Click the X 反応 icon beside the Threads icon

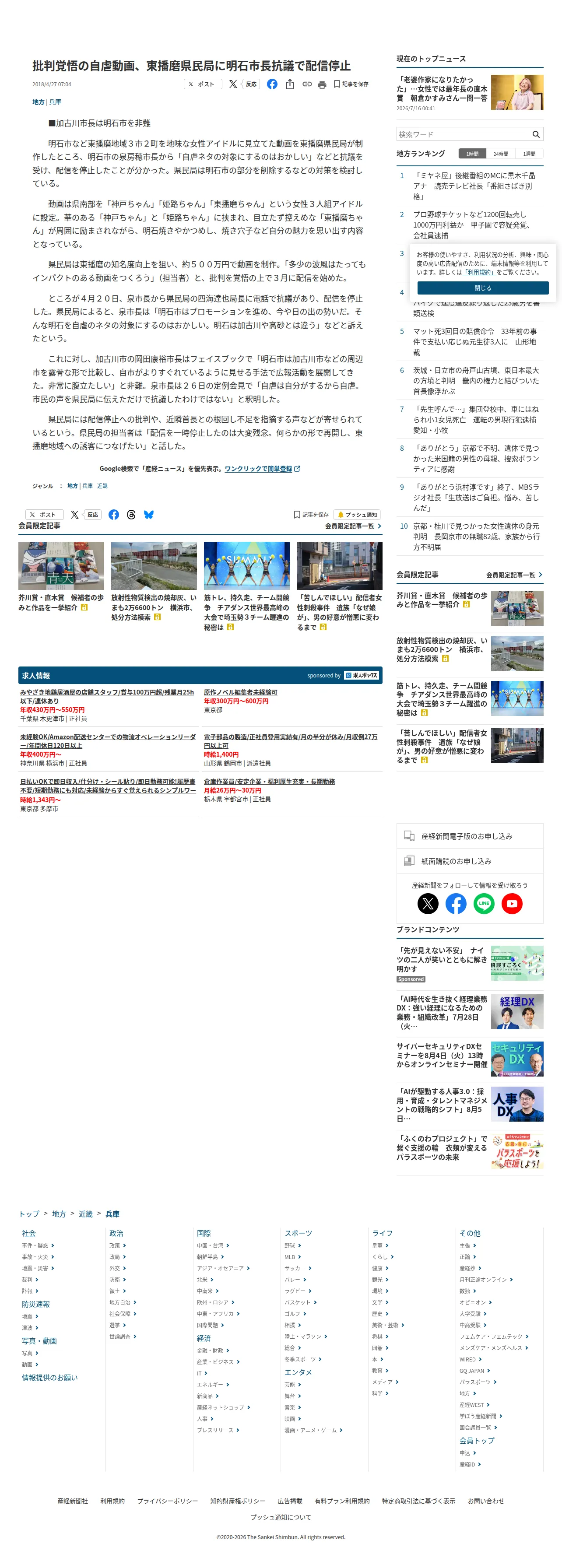coord(85,514)
